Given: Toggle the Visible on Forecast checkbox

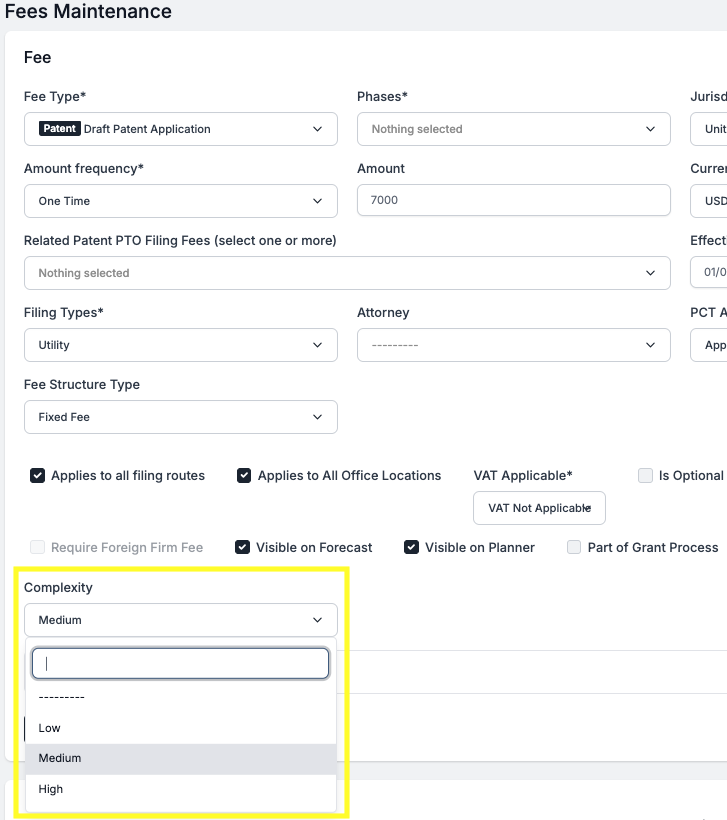Looking at the screenshot, I should click(242, 547).
